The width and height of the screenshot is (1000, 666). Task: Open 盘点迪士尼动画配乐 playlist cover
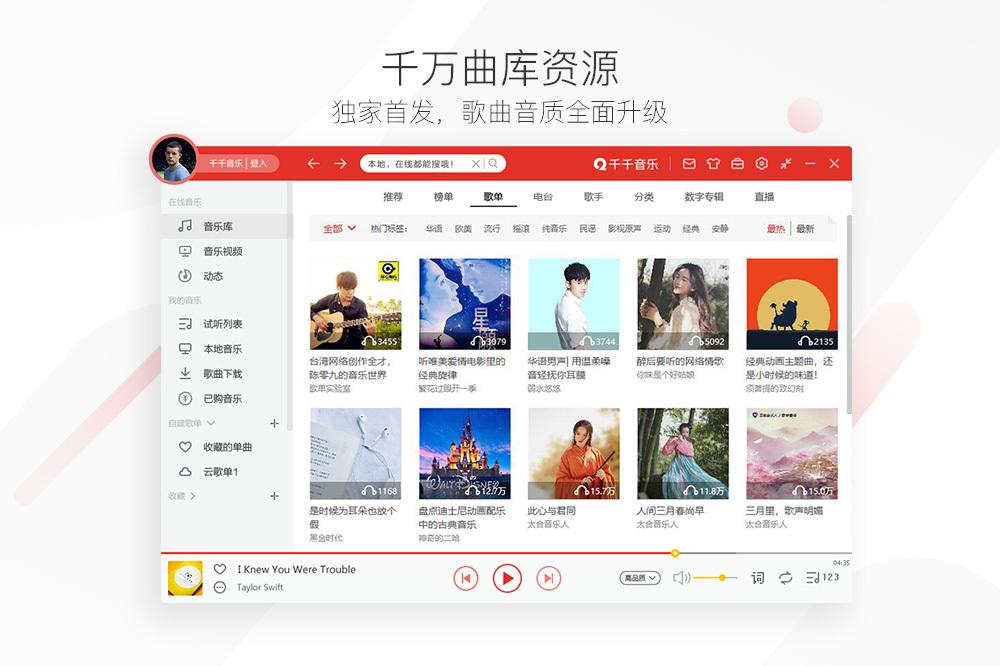tap(464, 454)
